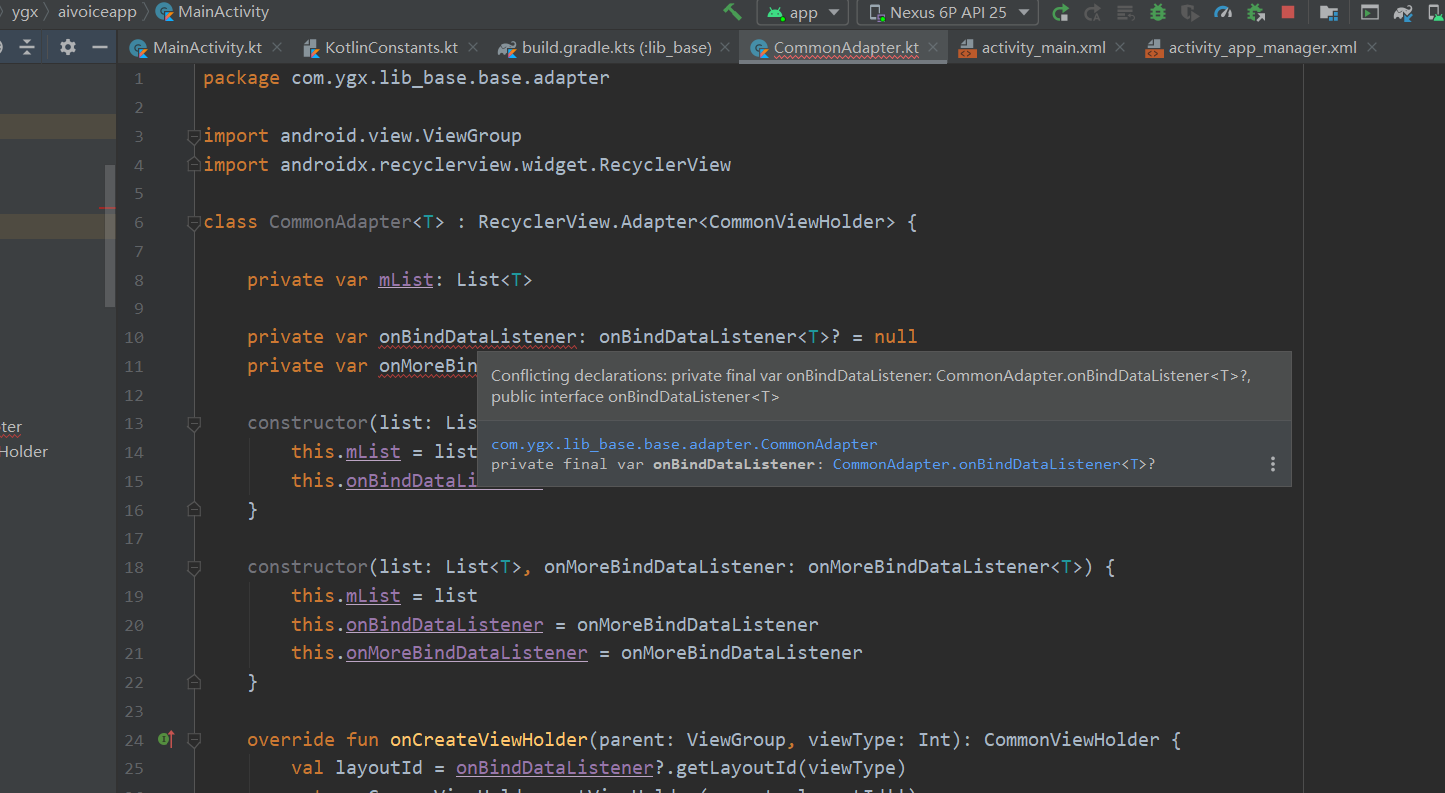Click the Debug app bug icon
The height and width of the screenshot is (793, 1445).
(x=1158, y=12)
